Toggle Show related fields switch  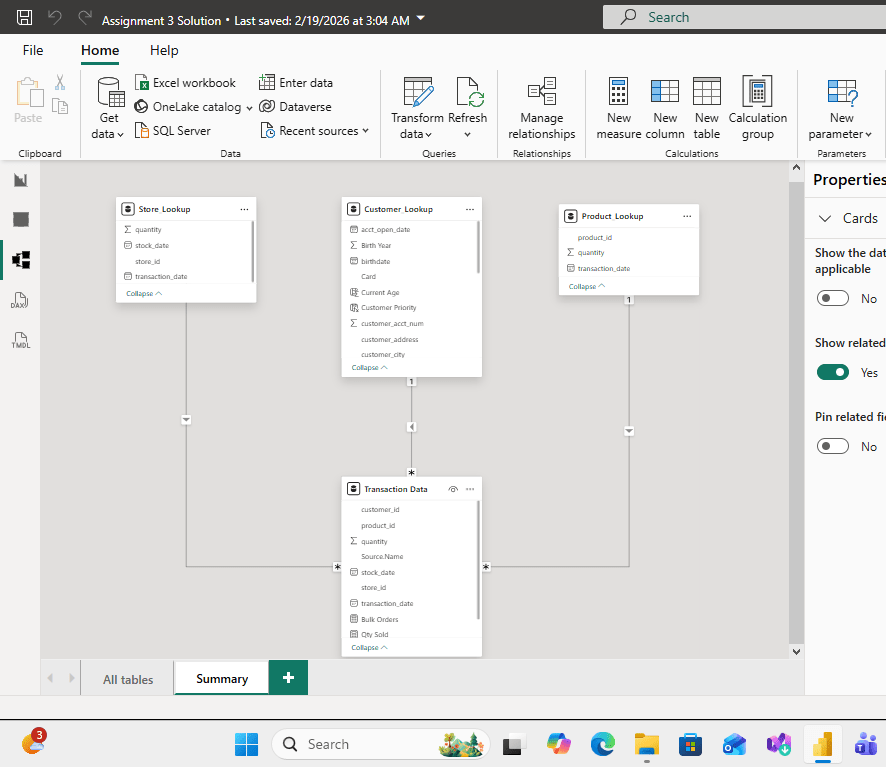(832, 372)
